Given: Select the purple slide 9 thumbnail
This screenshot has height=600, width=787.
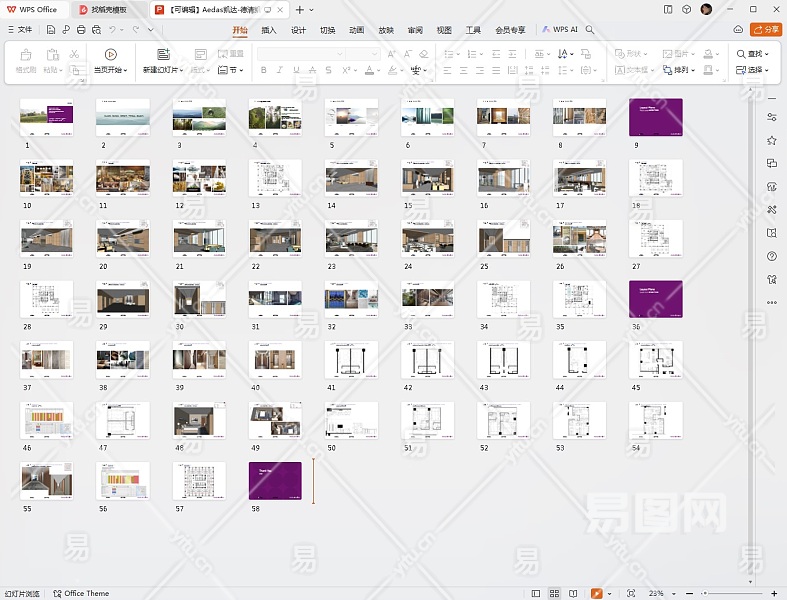Looking at the screenshot, I should pos(655,117).
